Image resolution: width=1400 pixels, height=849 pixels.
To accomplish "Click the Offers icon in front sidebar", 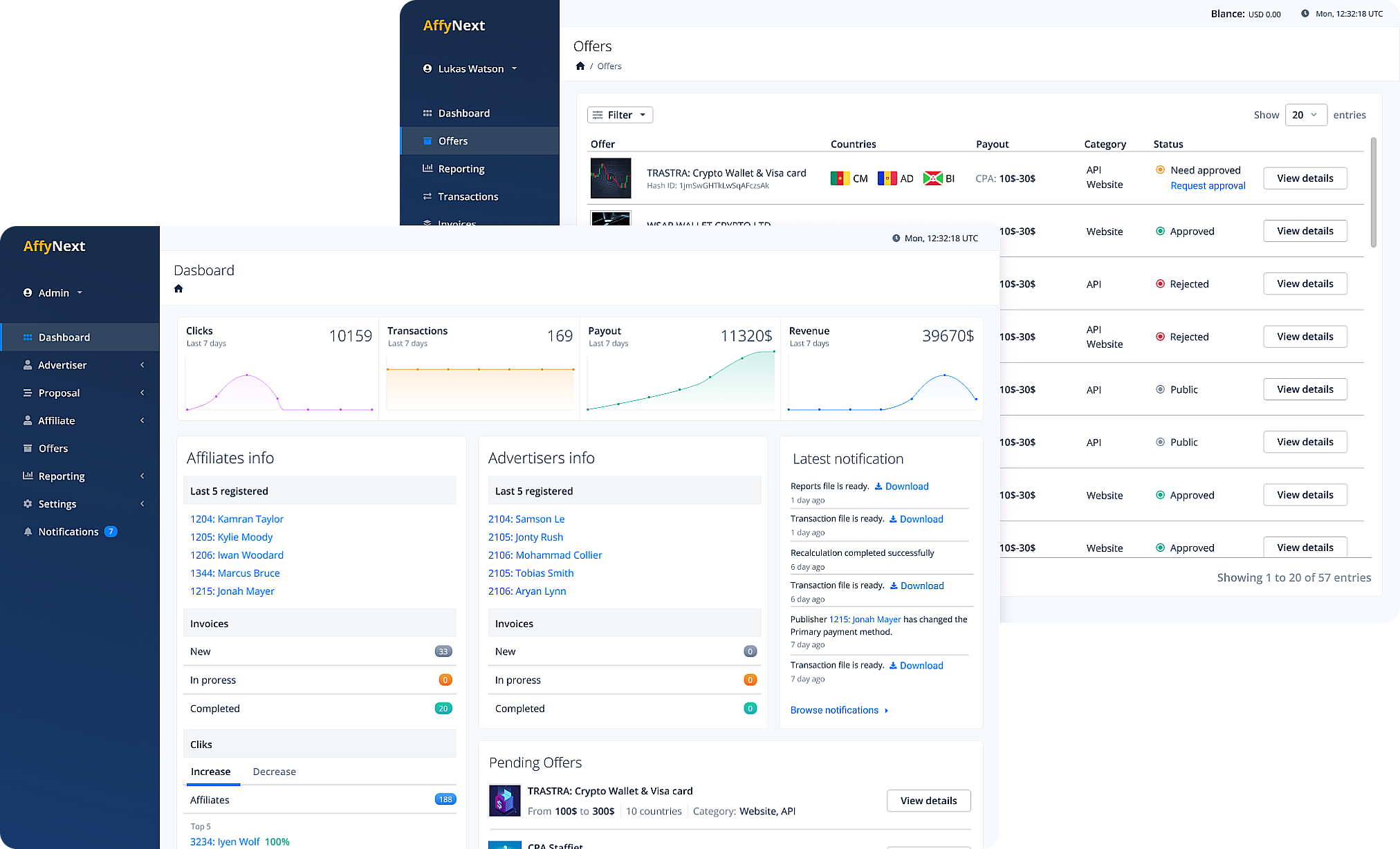I will (28, 448).
